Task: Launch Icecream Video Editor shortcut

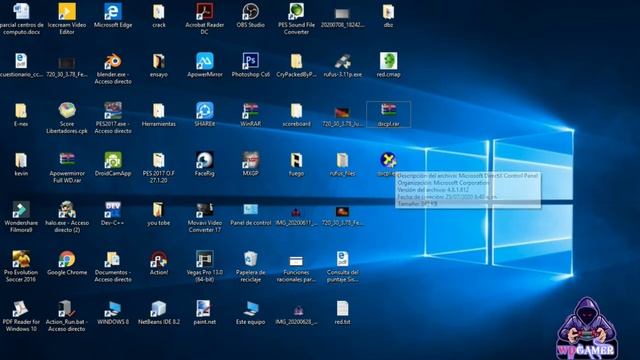Action: click(67, 18)
